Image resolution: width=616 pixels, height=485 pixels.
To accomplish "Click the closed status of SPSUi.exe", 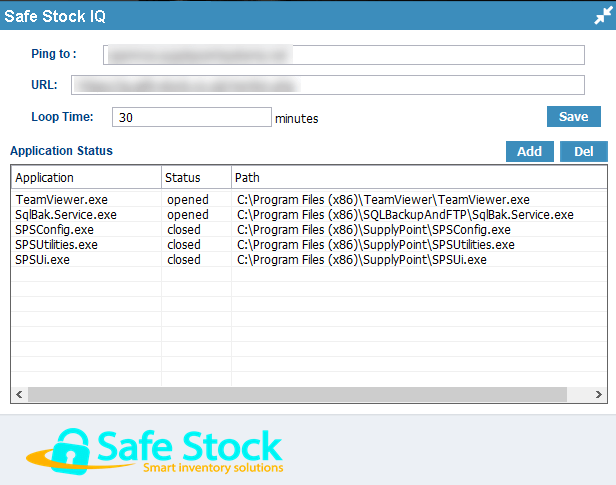I will coord(184,260).
